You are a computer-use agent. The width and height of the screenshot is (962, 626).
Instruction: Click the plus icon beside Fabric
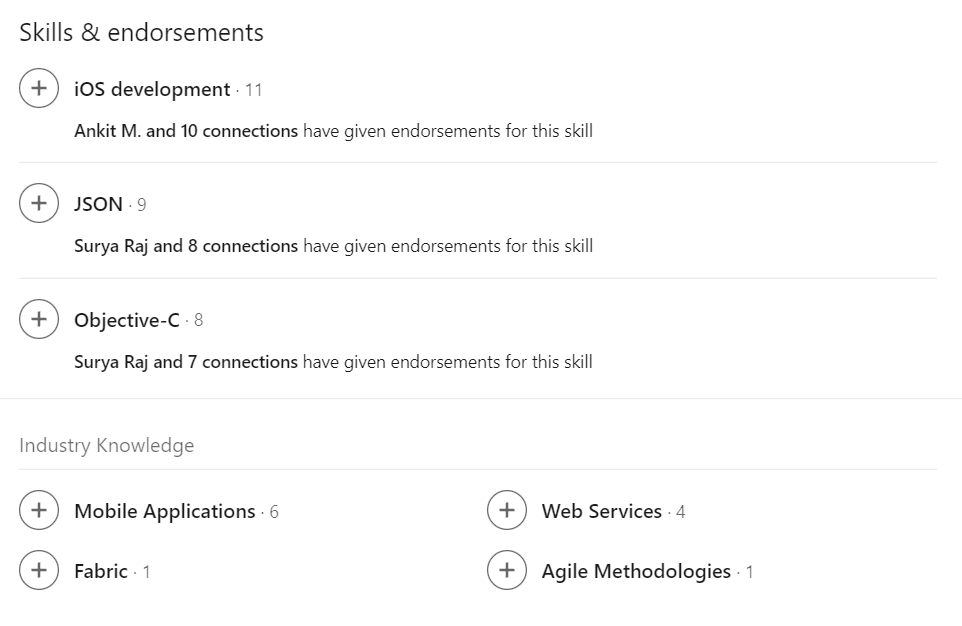[38, 570]
